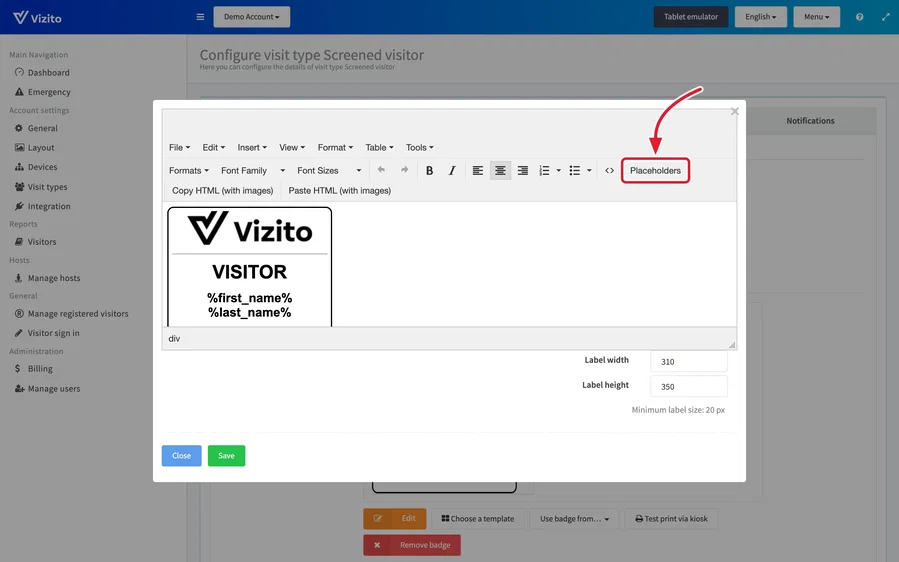Open Layout settings in sidebar

(x=41, y=147)
